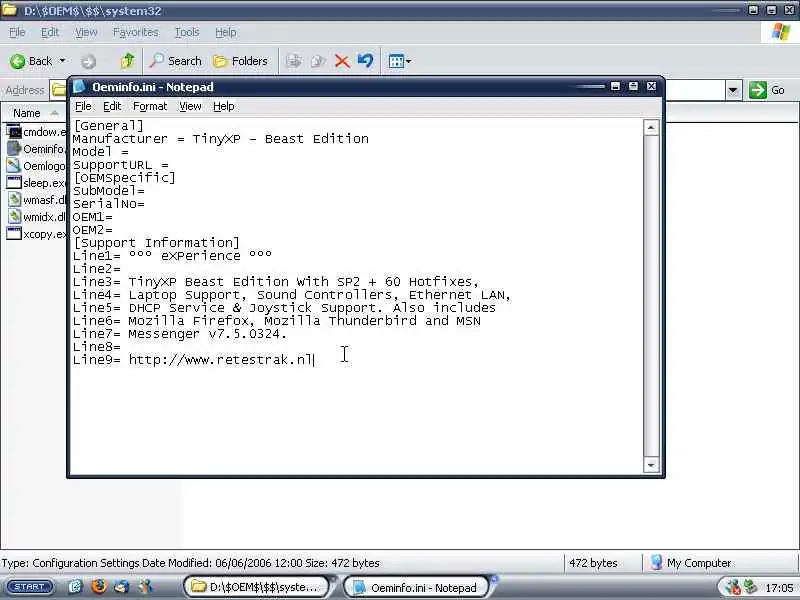Open Search in Explorer toolbar
Screen dimensions: 800x600
point(175,61)
